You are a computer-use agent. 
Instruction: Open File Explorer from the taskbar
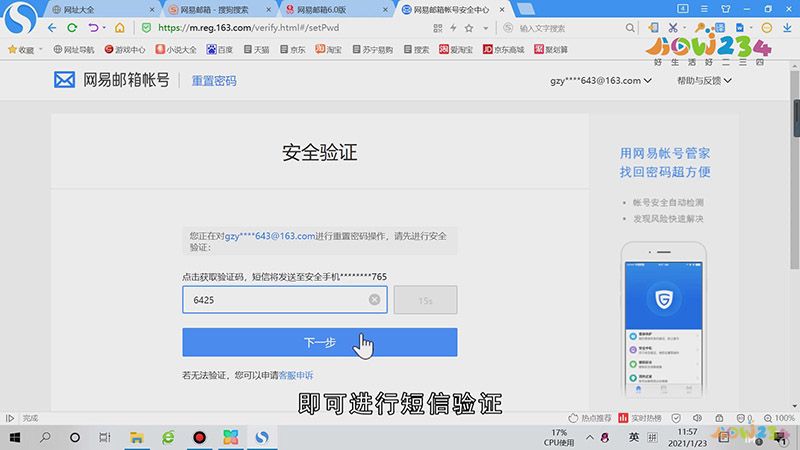click(137, 438)
